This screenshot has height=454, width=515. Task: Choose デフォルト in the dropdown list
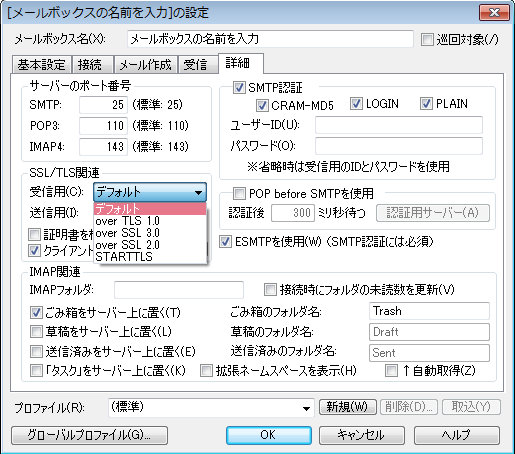[150, 209]
